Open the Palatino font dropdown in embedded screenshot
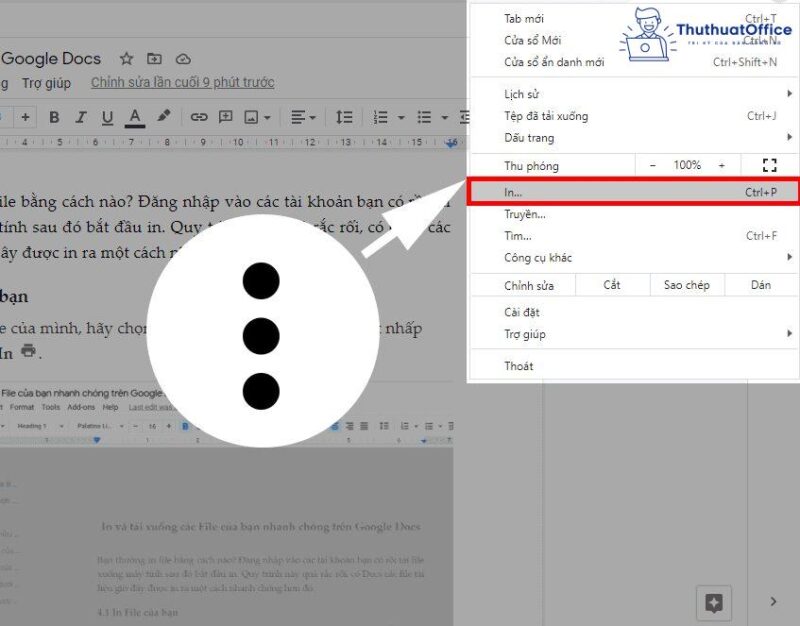This screenshot has height=626, width=800. (101, 426)
